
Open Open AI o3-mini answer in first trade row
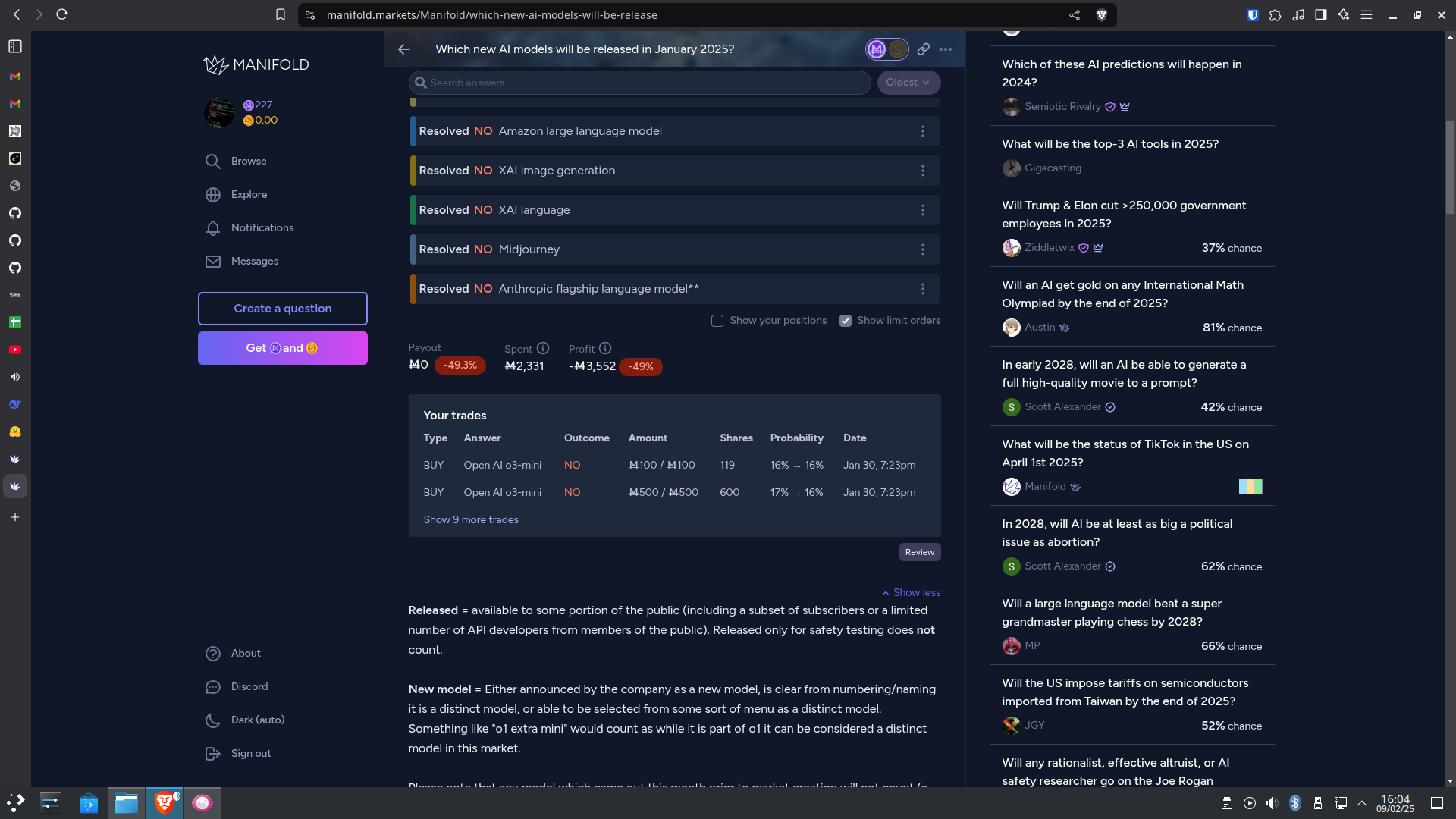(x=503, y=465)
